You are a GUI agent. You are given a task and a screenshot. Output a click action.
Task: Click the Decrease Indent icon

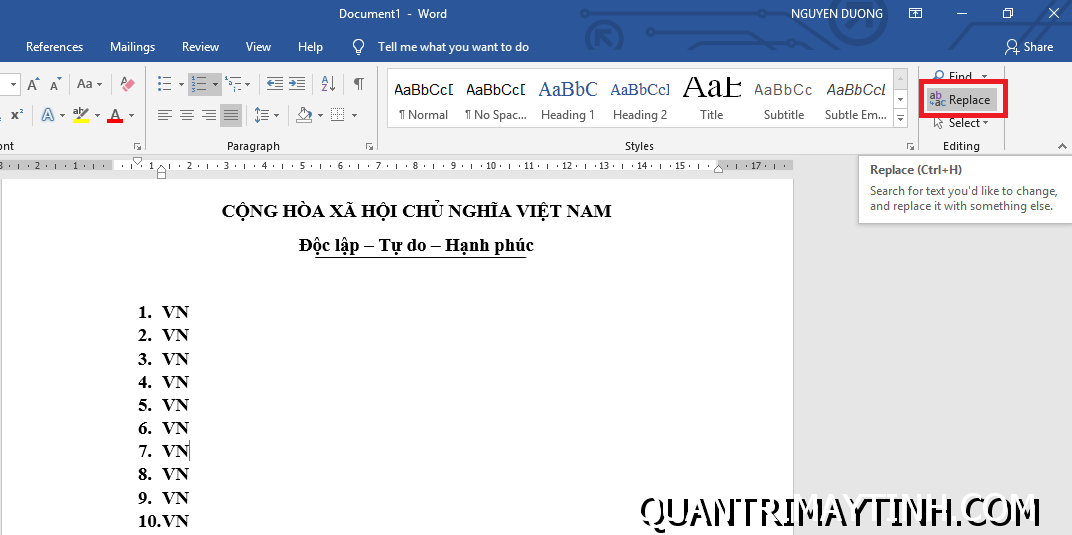[275, 84]
